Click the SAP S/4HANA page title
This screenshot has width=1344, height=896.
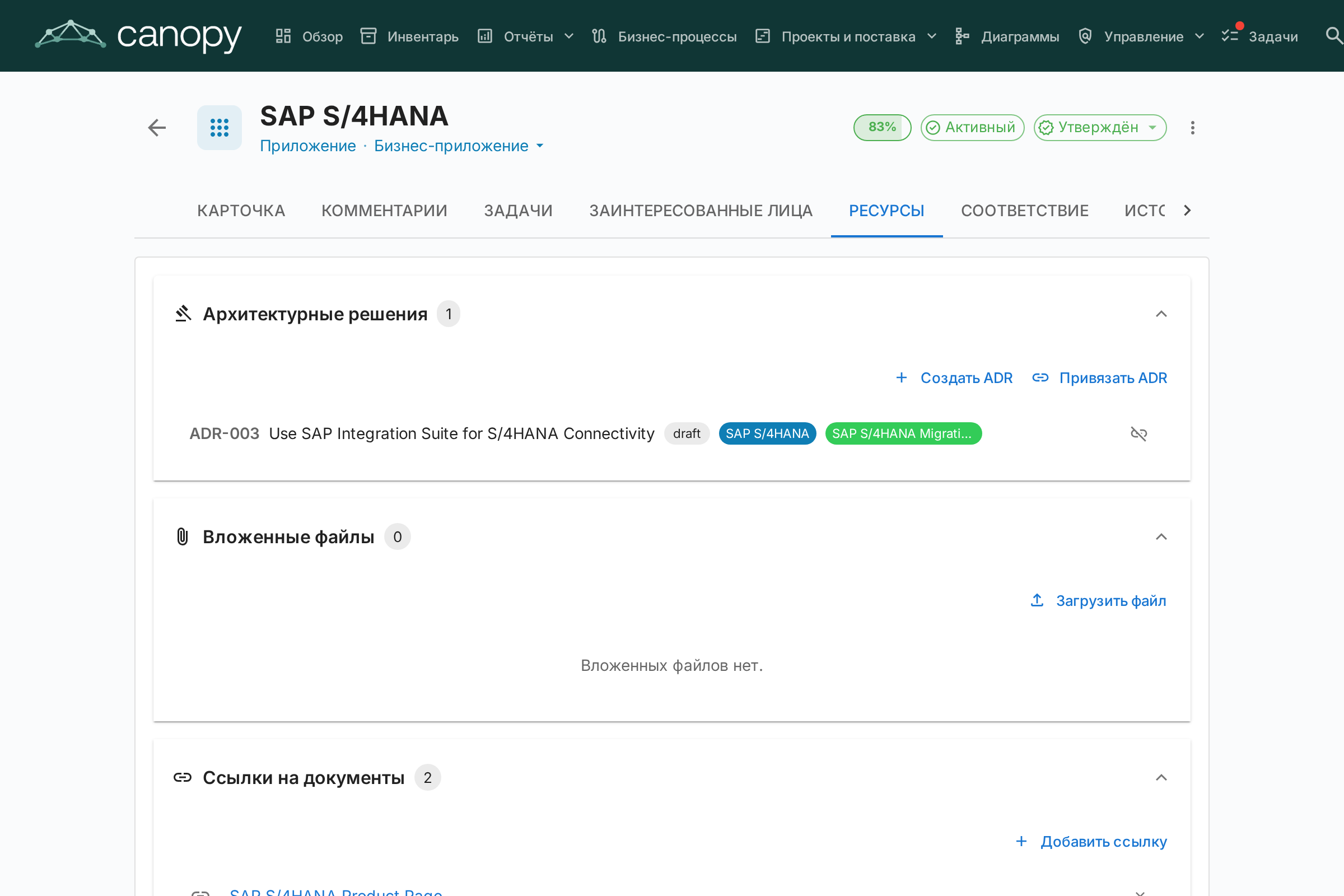[x=354, y=116]
